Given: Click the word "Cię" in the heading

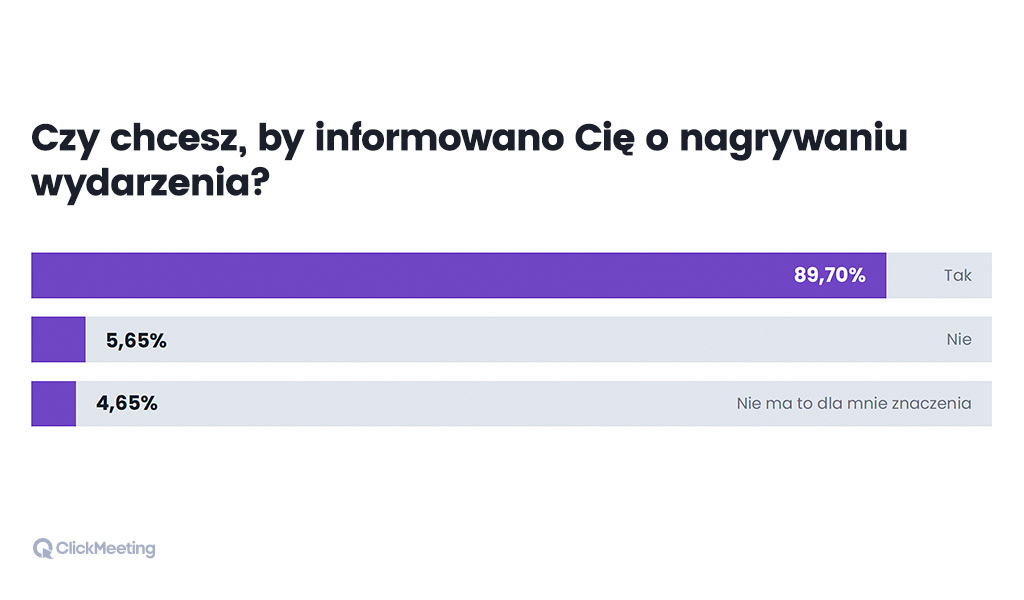Looking at the screenshot, I should [x=602, y=138].
